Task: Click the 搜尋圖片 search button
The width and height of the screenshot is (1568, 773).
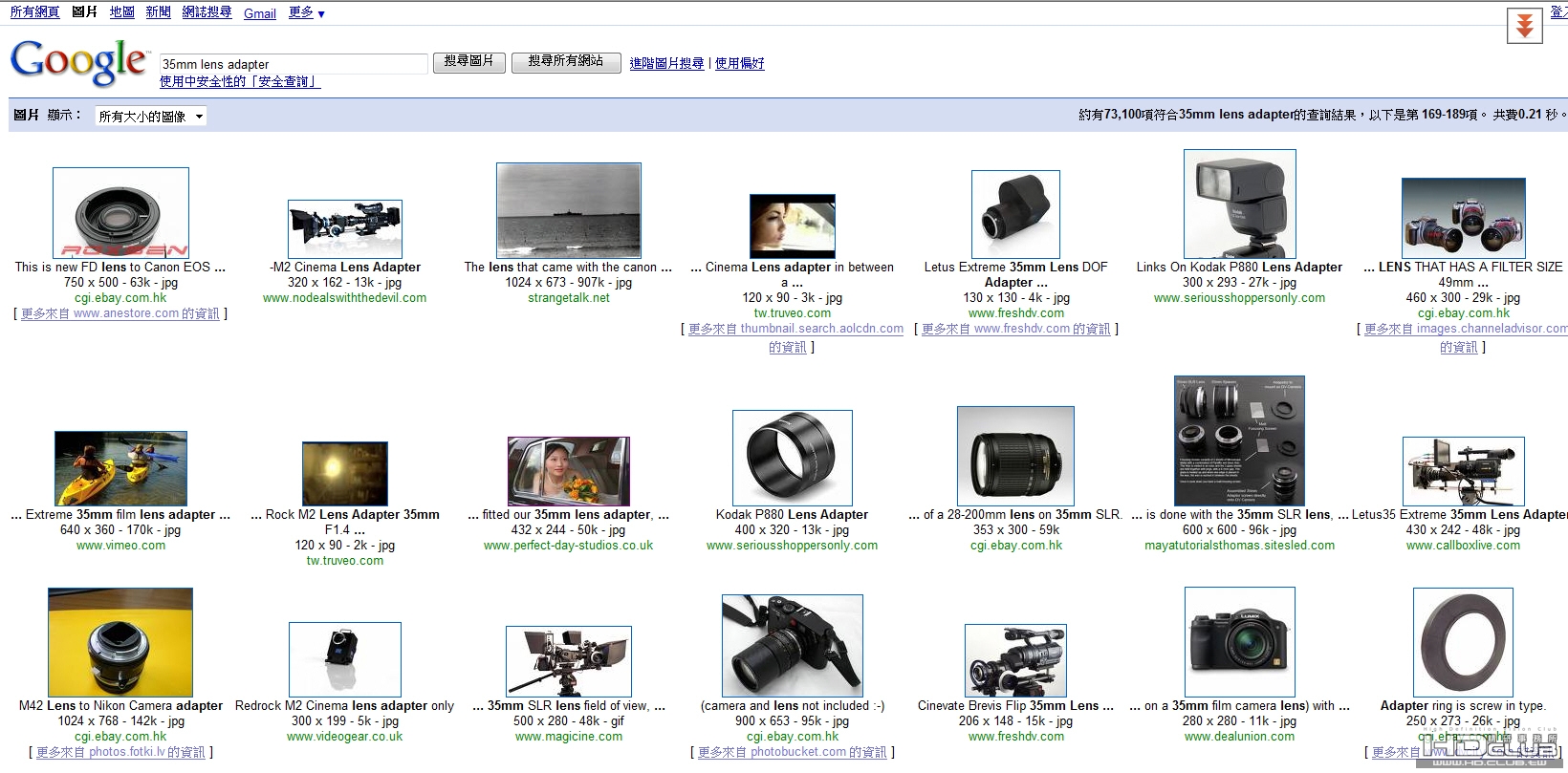Action: [x=468, y=61]
